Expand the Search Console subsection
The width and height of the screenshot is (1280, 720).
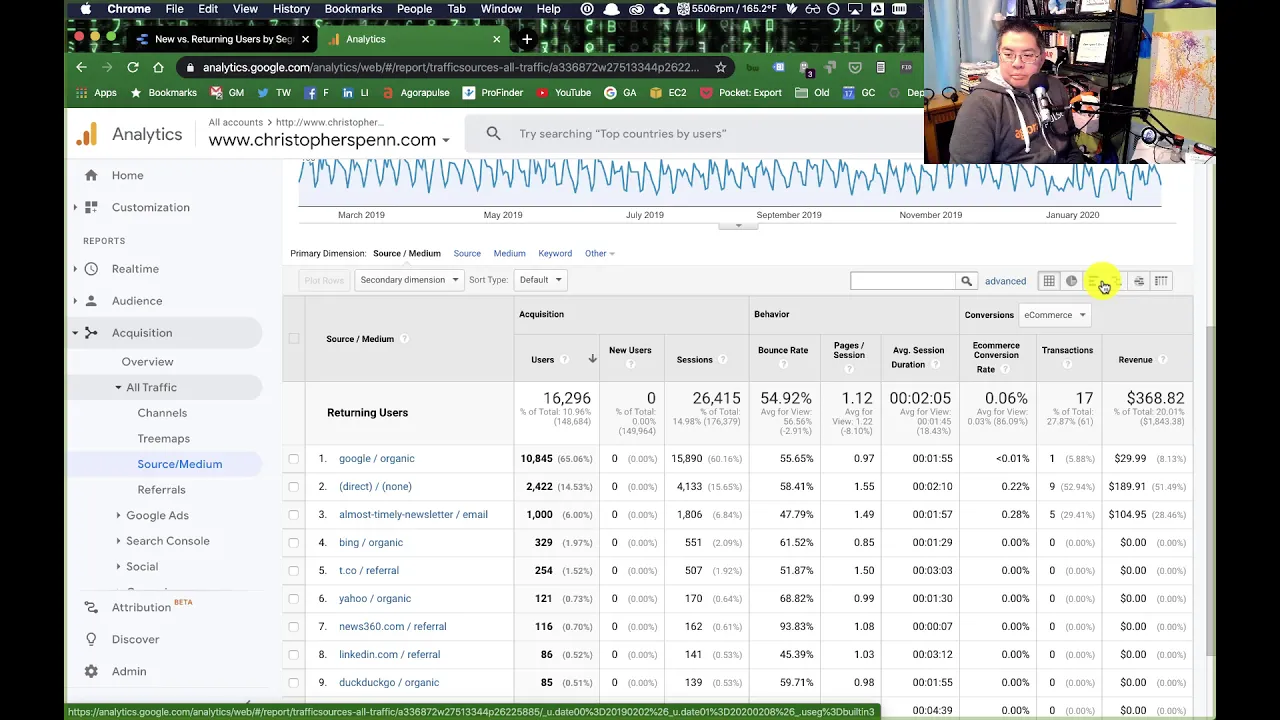click(x=118, y=541)
